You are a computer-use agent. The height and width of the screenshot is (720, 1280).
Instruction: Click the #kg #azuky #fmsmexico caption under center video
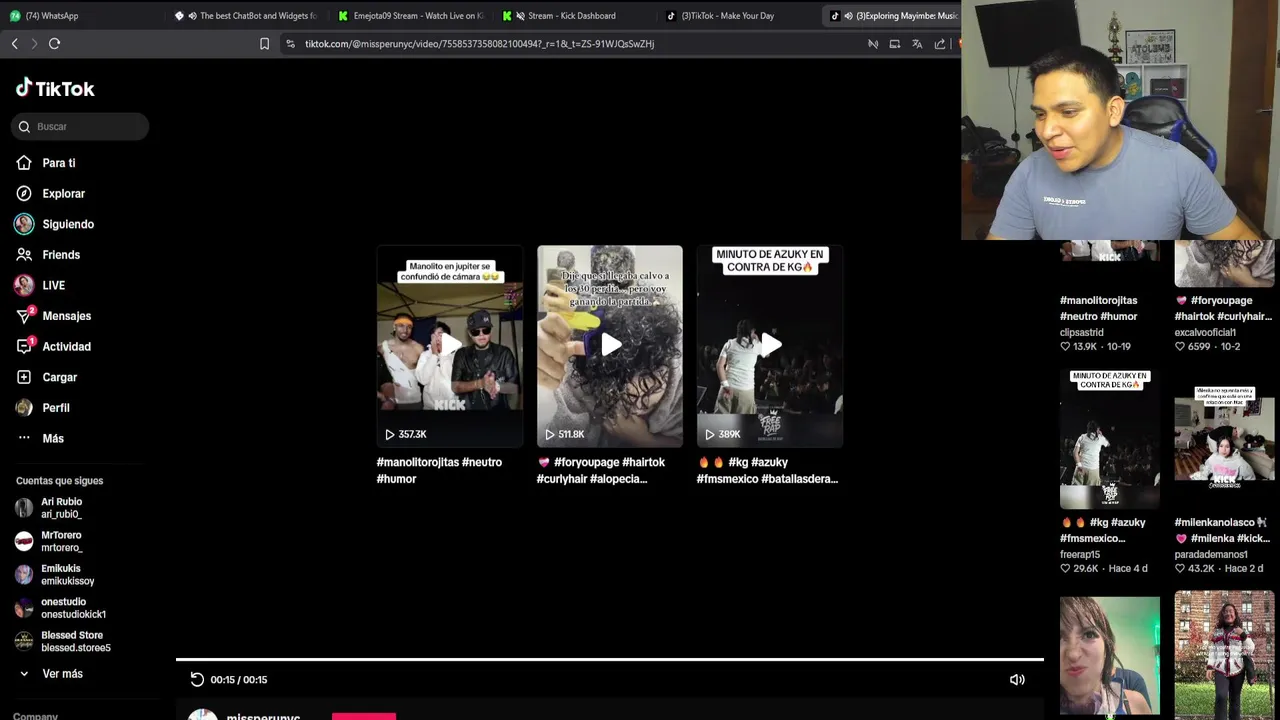(x=767, y=470)
